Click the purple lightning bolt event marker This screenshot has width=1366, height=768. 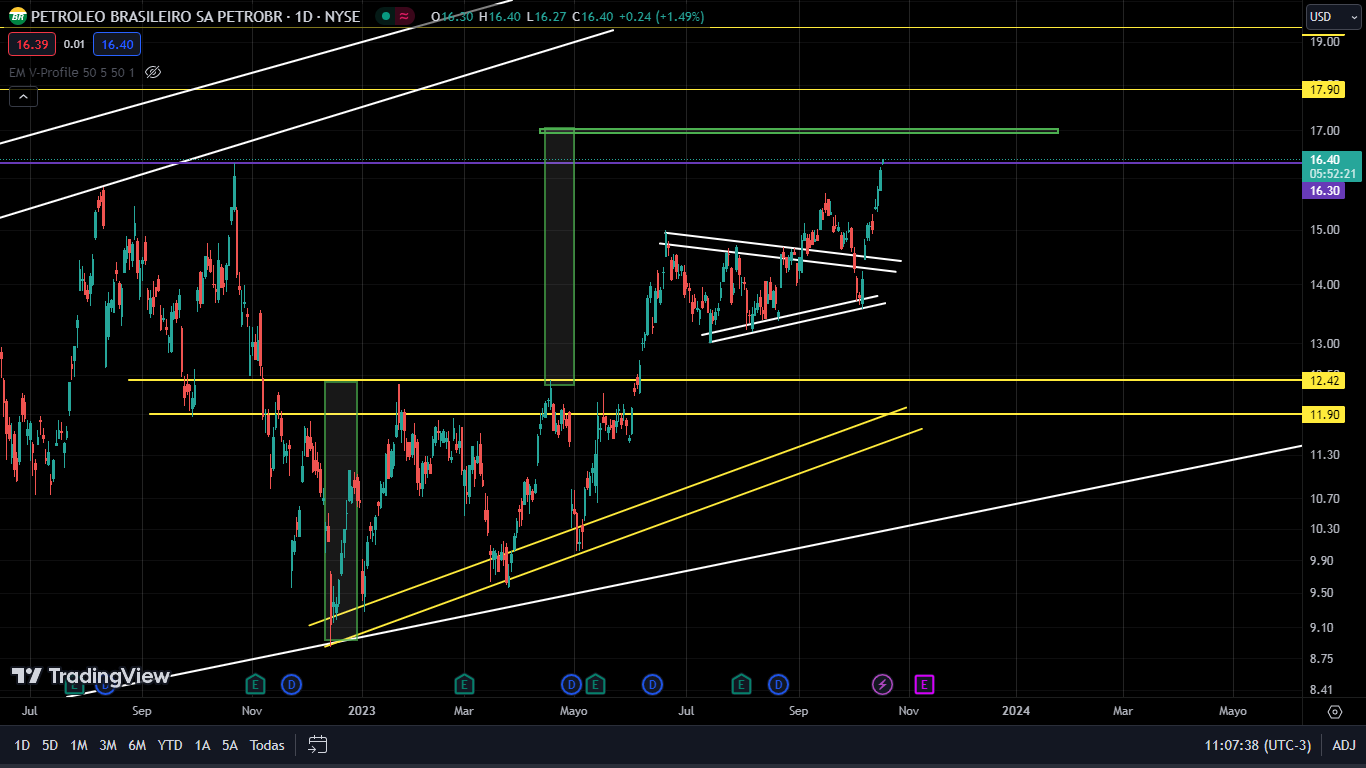click(882, 684)
